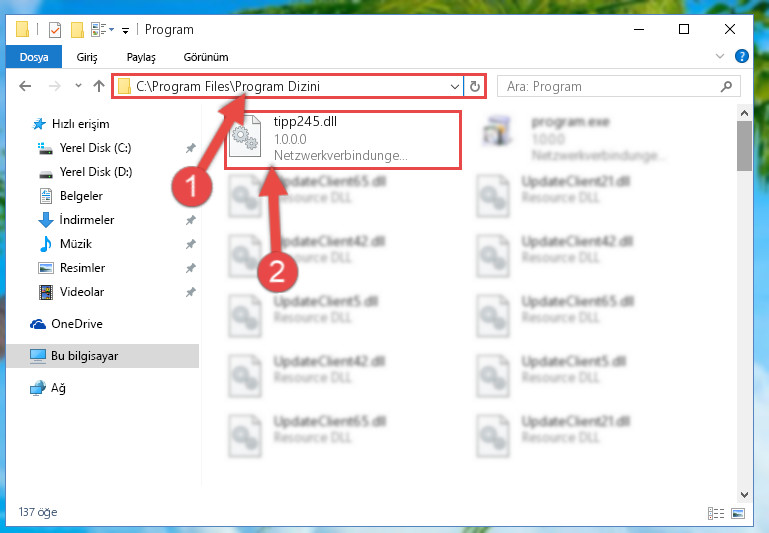This screenshot has height=533, width=769.
Task: Select Yerel Disk (C:) in sidebar
Action: (95, 148)
